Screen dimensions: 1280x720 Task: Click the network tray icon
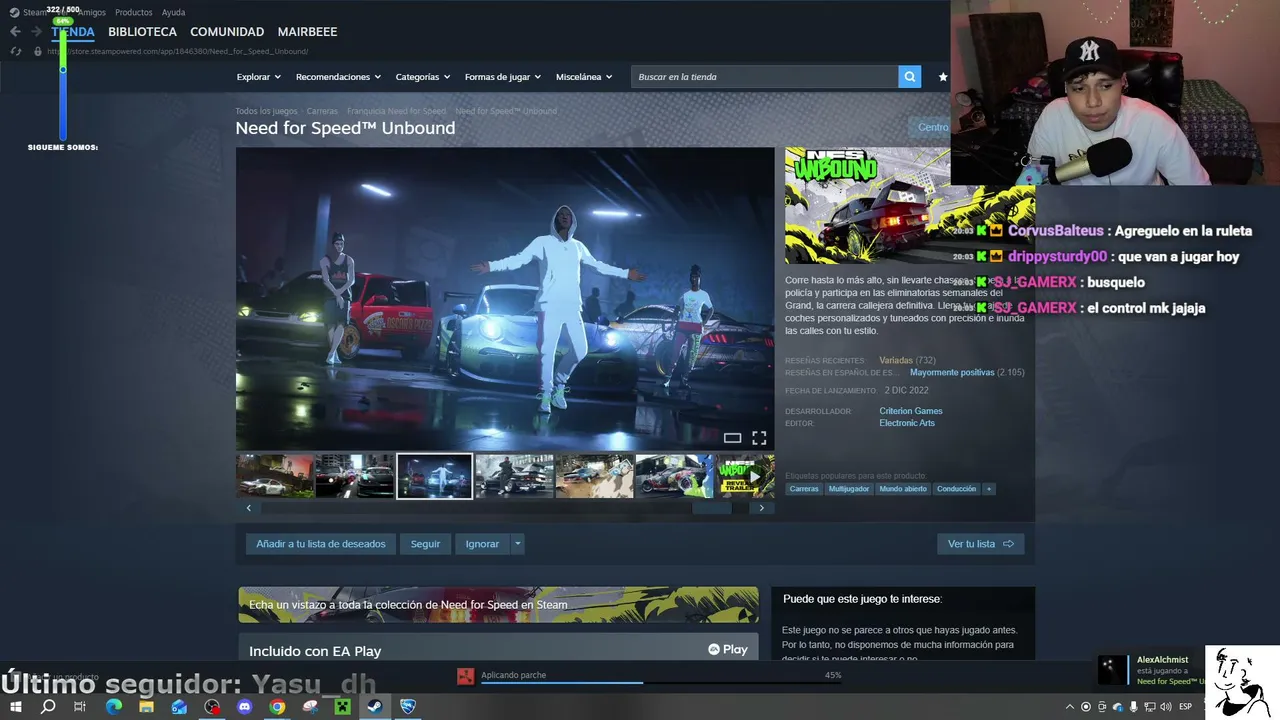coord(1150,707)
